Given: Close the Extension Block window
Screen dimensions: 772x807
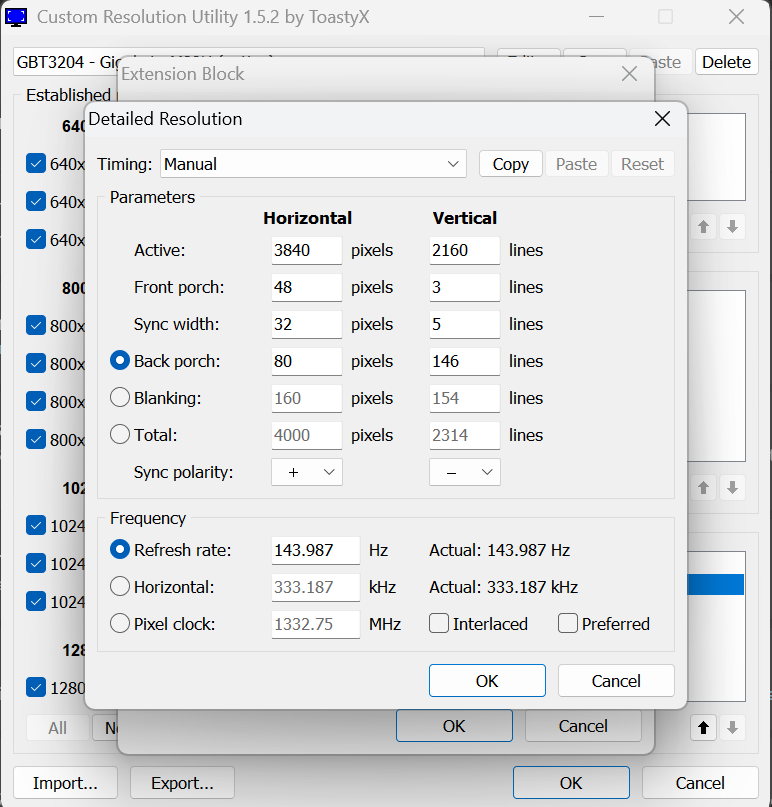Looking at the screenshot, I should (629, 74).
